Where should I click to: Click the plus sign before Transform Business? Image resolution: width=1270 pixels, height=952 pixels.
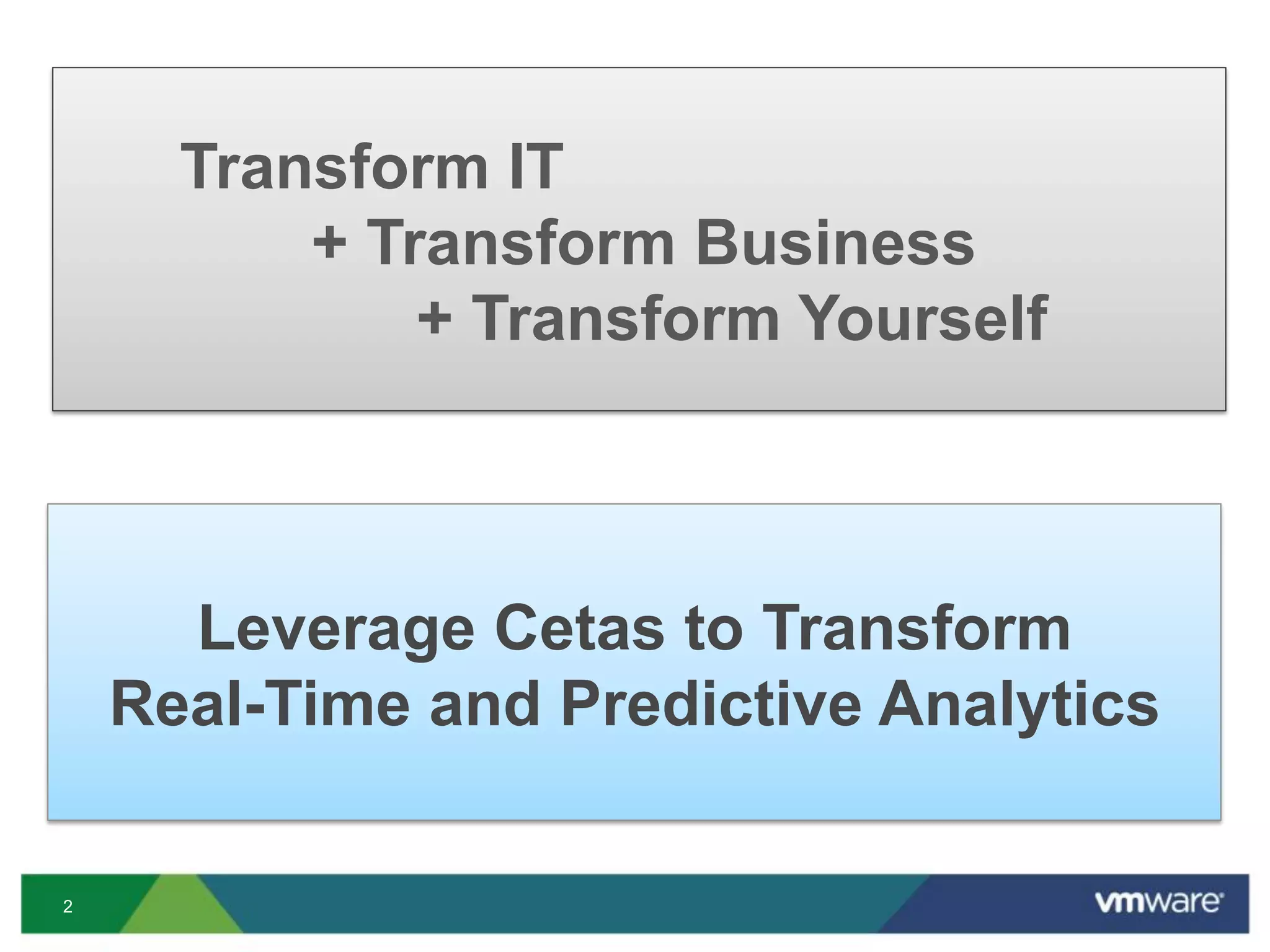(329, 242)
